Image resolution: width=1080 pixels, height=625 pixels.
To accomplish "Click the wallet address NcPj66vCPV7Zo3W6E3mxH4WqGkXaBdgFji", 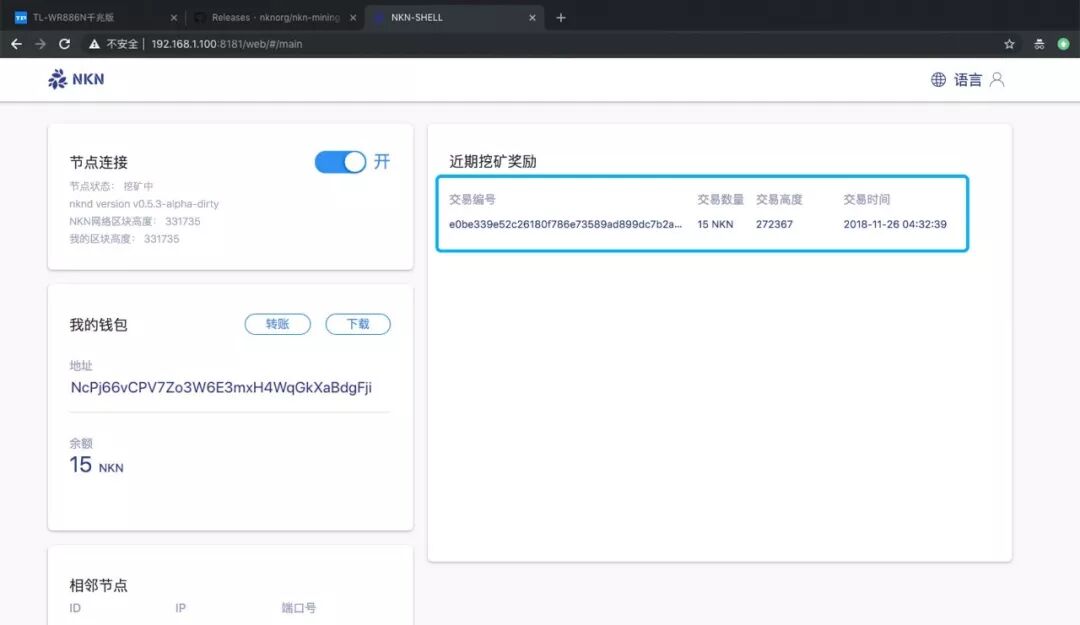I will click(221, 387).
